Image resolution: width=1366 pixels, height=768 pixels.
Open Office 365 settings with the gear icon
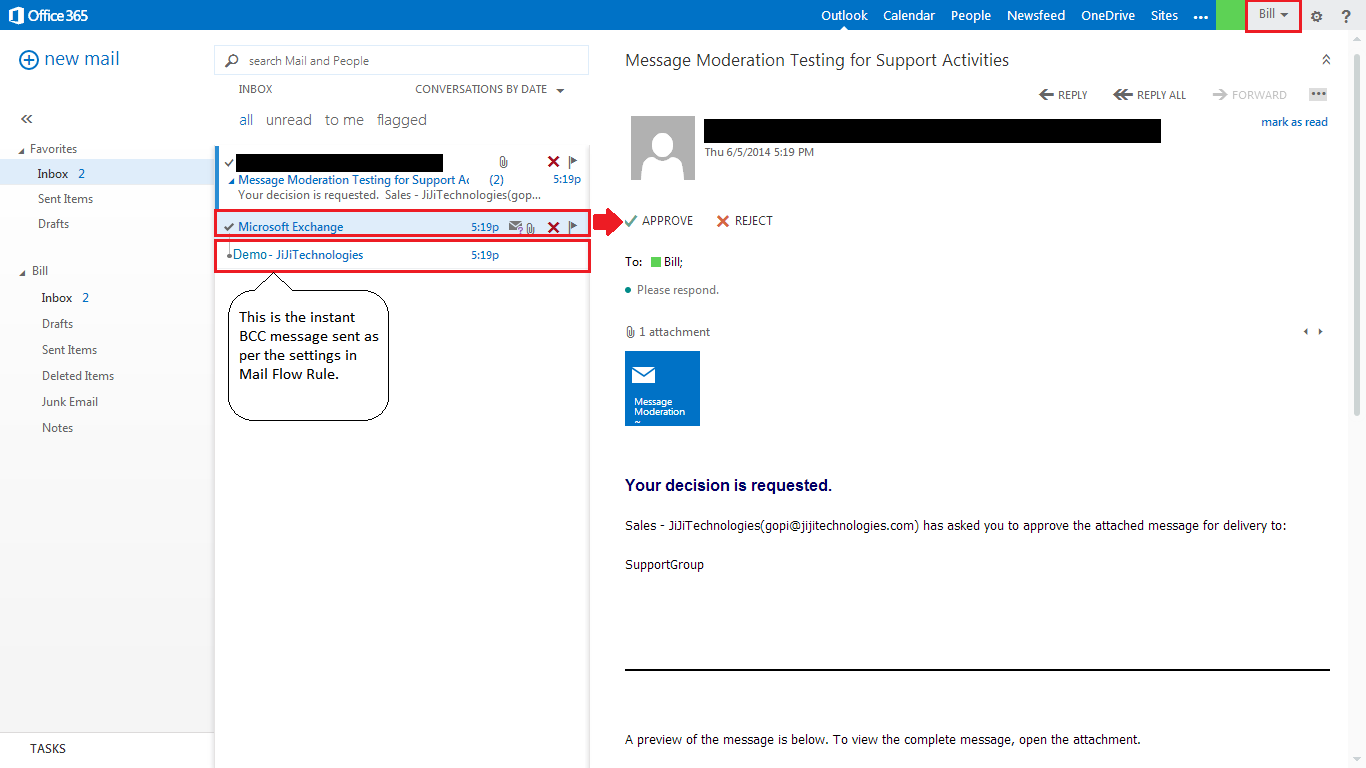tap(1316, 15)
